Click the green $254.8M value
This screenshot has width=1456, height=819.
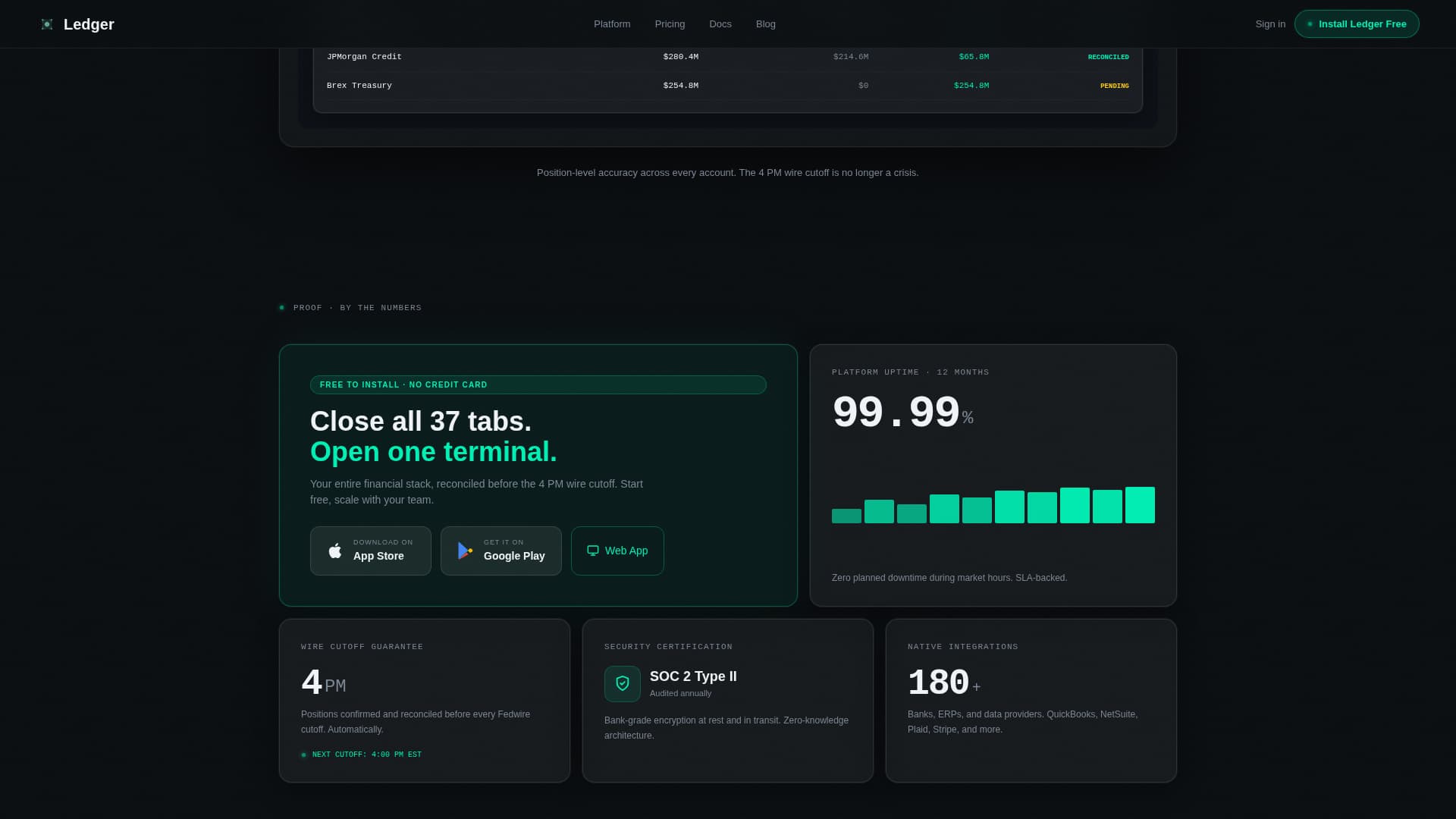tap(971, 86)
